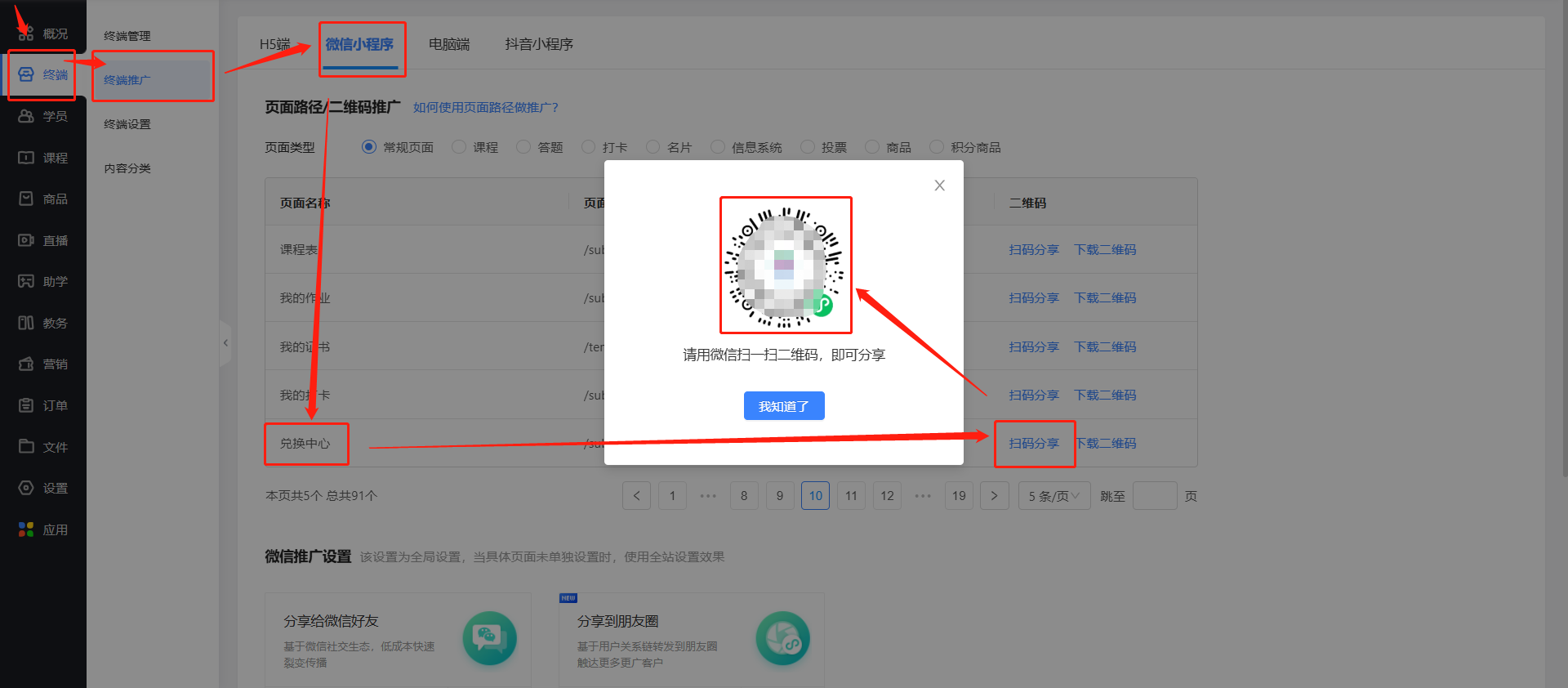
Task: Go to previous page arrow
Action: click(636, 496)
